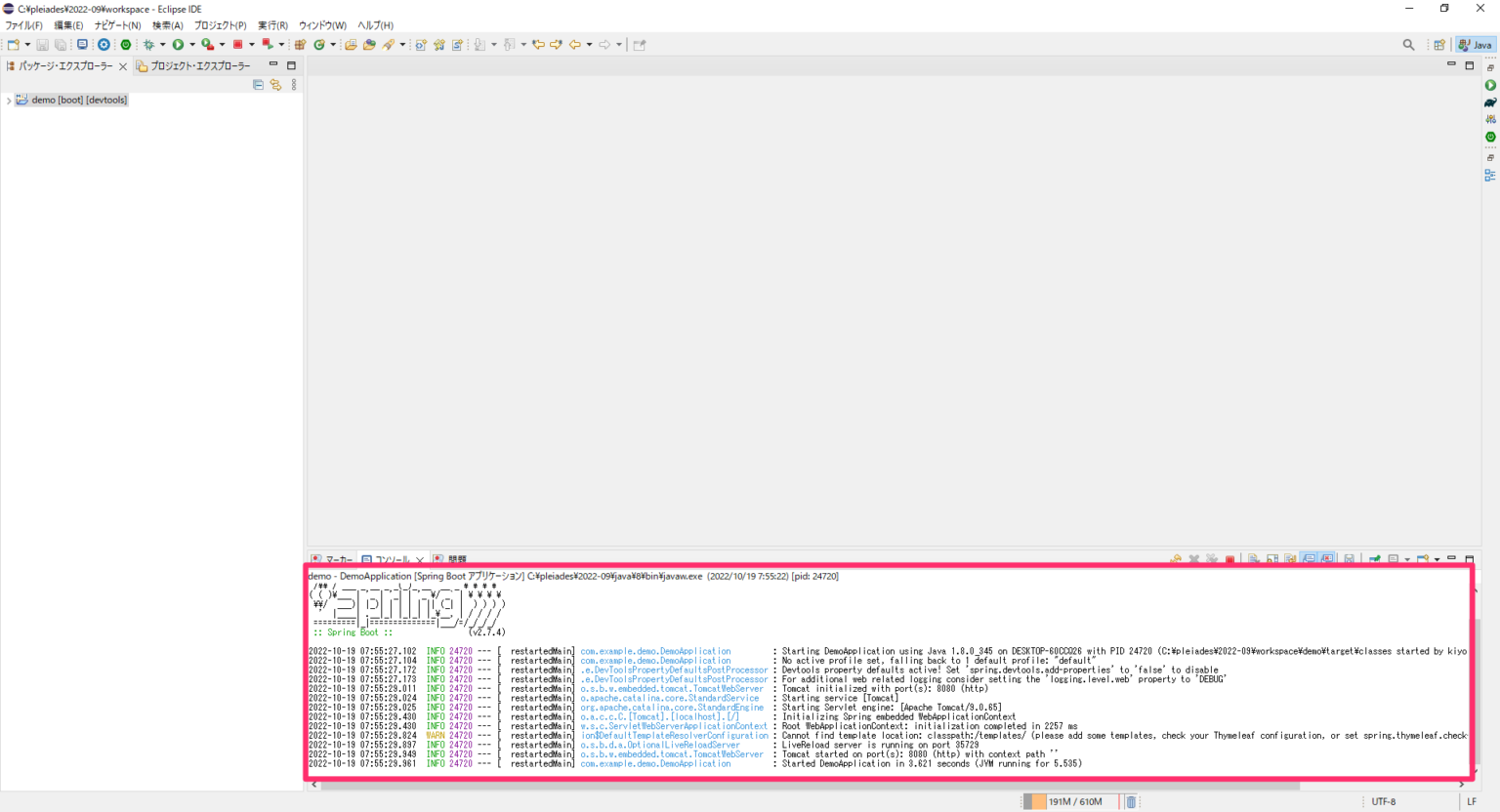The height and width of the screenshot is (812, 1500).
Task: Open search using the magnifier icon
Action: [1408, 44]
